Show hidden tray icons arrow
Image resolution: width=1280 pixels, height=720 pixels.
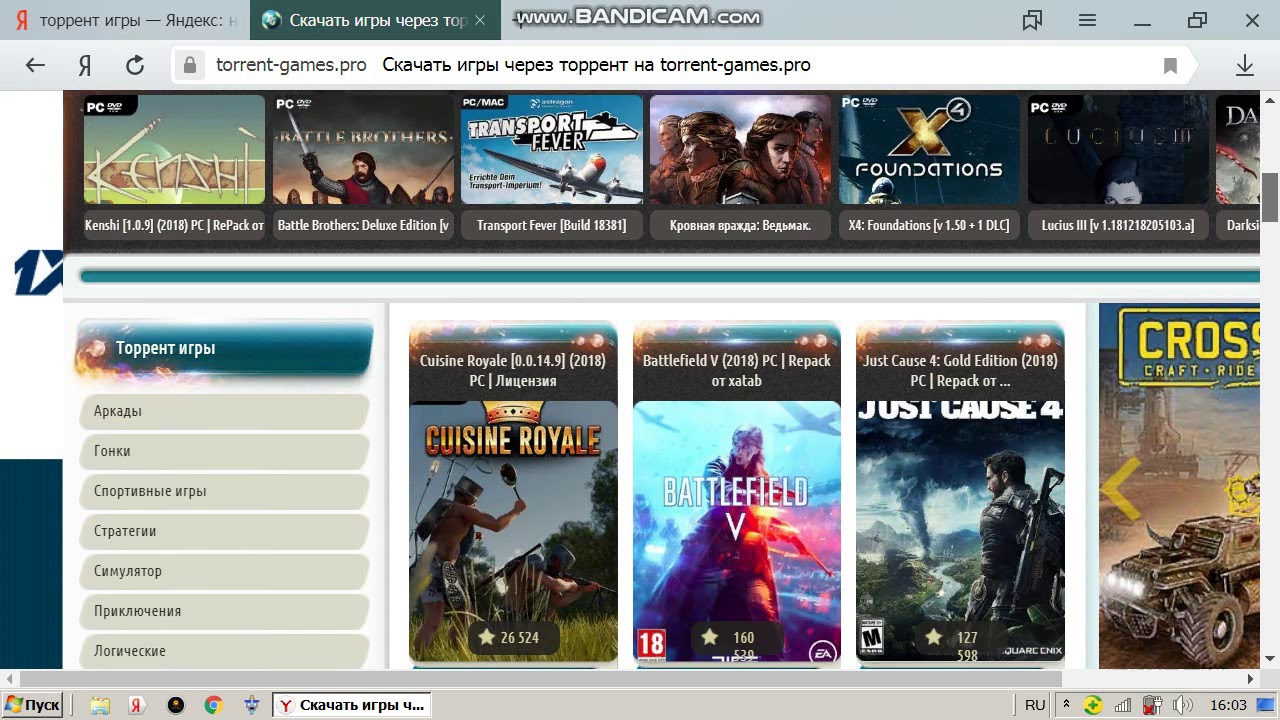(x=1066, y=705)
